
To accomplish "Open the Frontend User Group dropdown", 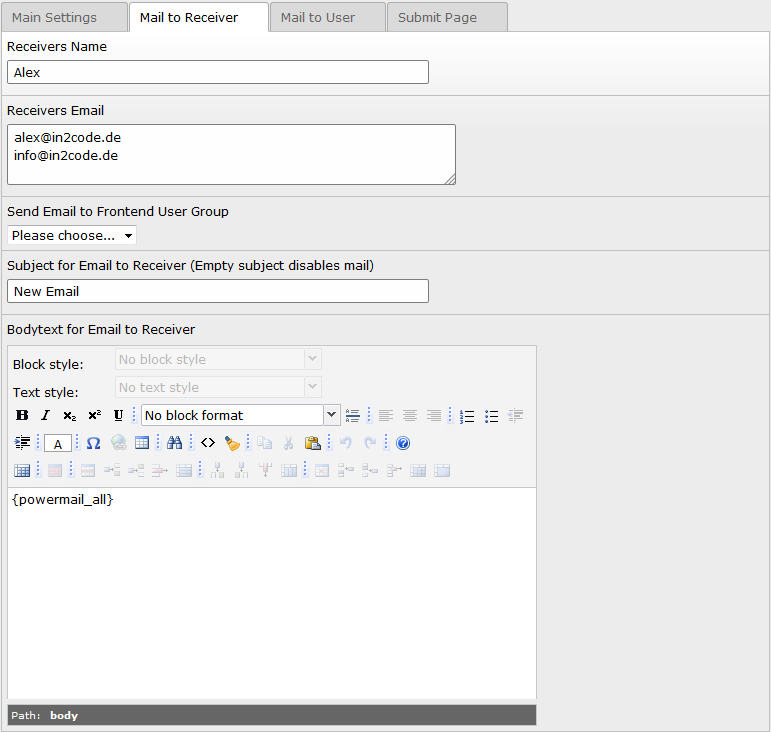I will pyautogui.click(x=72, y=236).
